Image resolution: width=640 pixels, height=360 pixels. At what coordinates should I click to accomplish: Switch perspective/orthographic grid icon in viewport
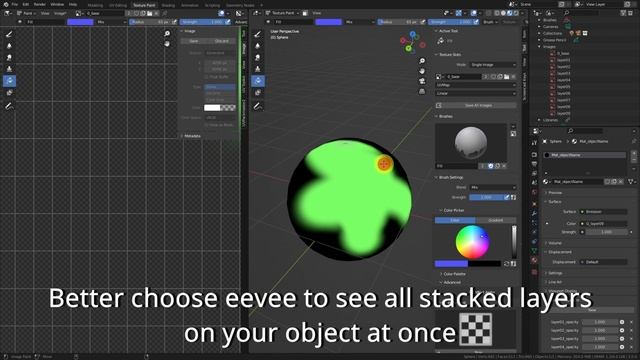point(422,91)
